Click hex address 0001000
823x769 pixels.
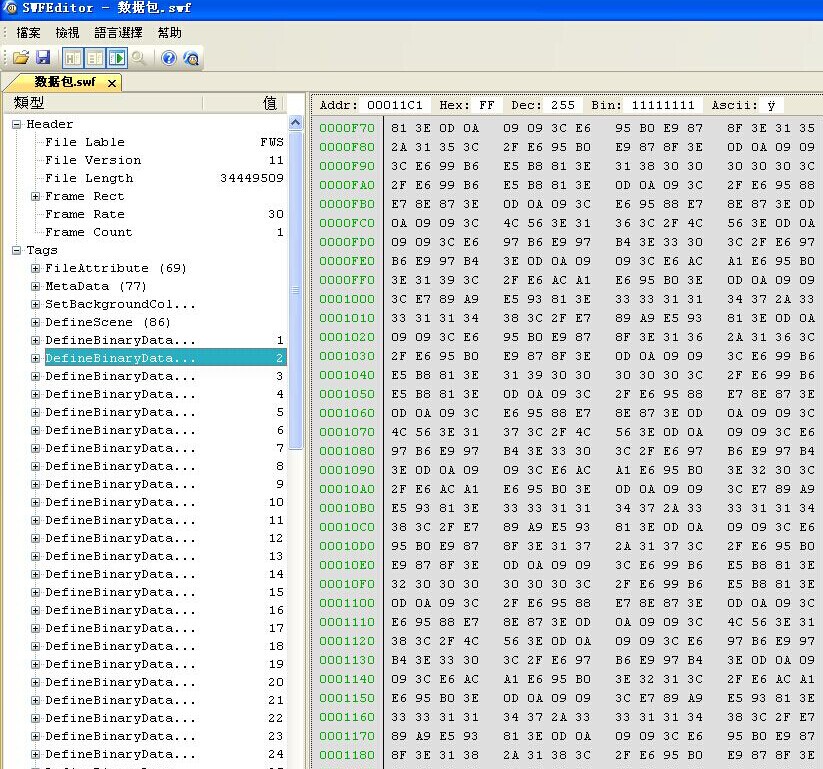coord(347,299)
